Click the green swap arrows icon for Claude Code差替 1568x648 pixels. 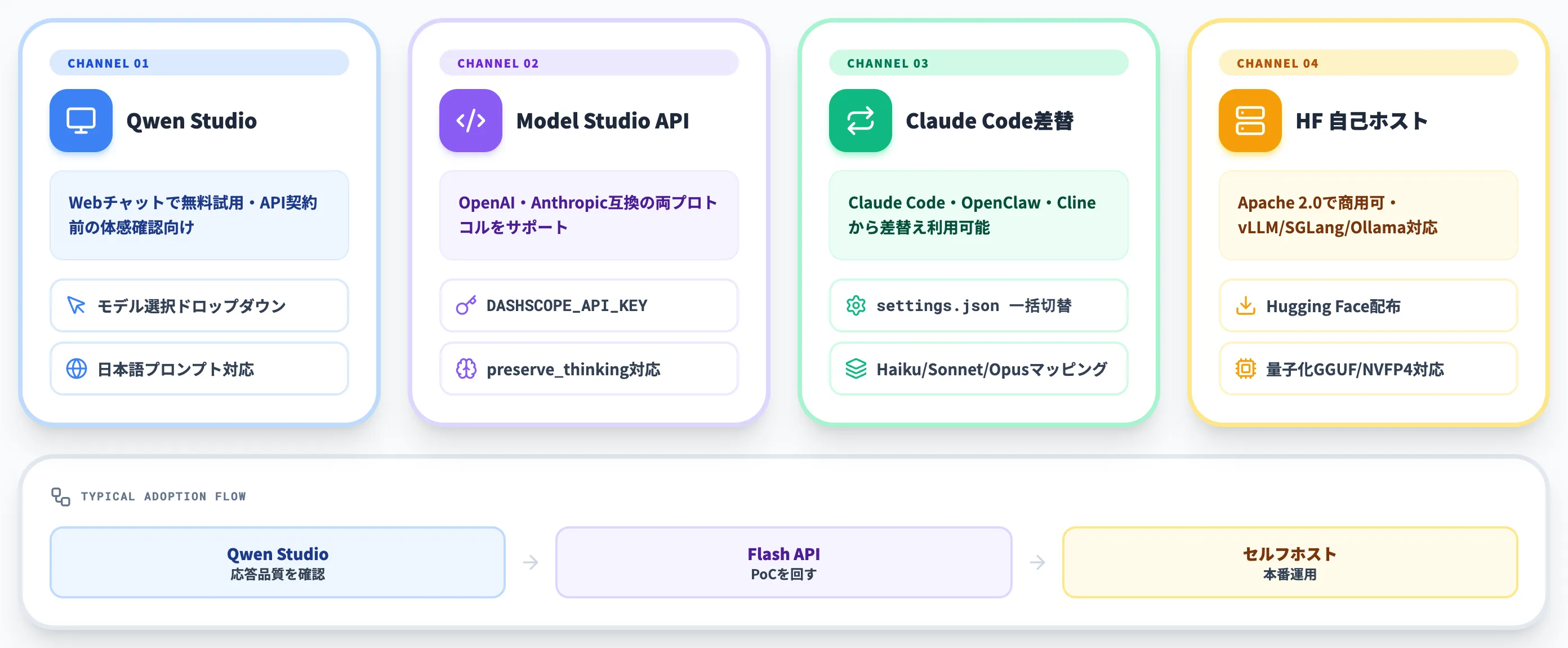tap(860, 121)
